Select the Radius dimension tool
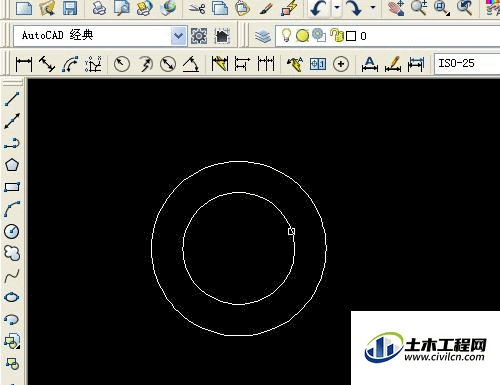 [122, 64]
